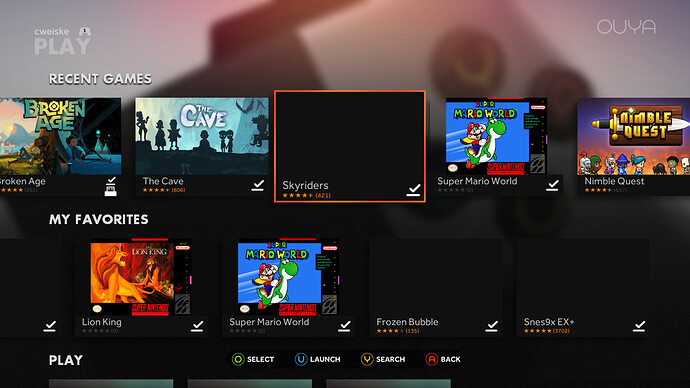Open the Lion King favorite tile
The width and height of the screenshot is (690, 388).
click(x=141, y=288)
